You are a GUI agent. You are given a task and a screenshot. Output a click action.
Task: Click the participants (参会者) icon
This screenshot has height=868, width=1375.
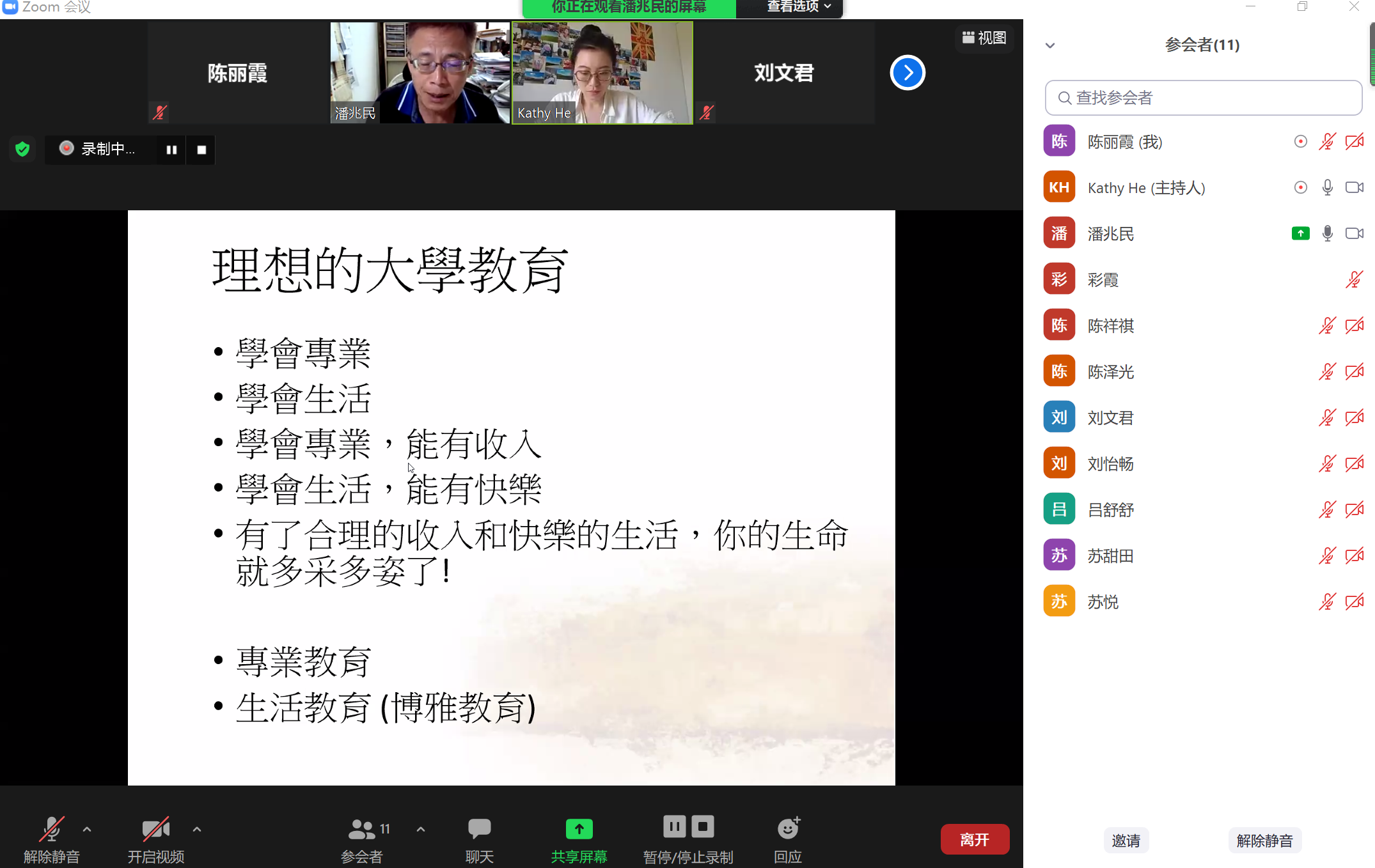point(362,829)
